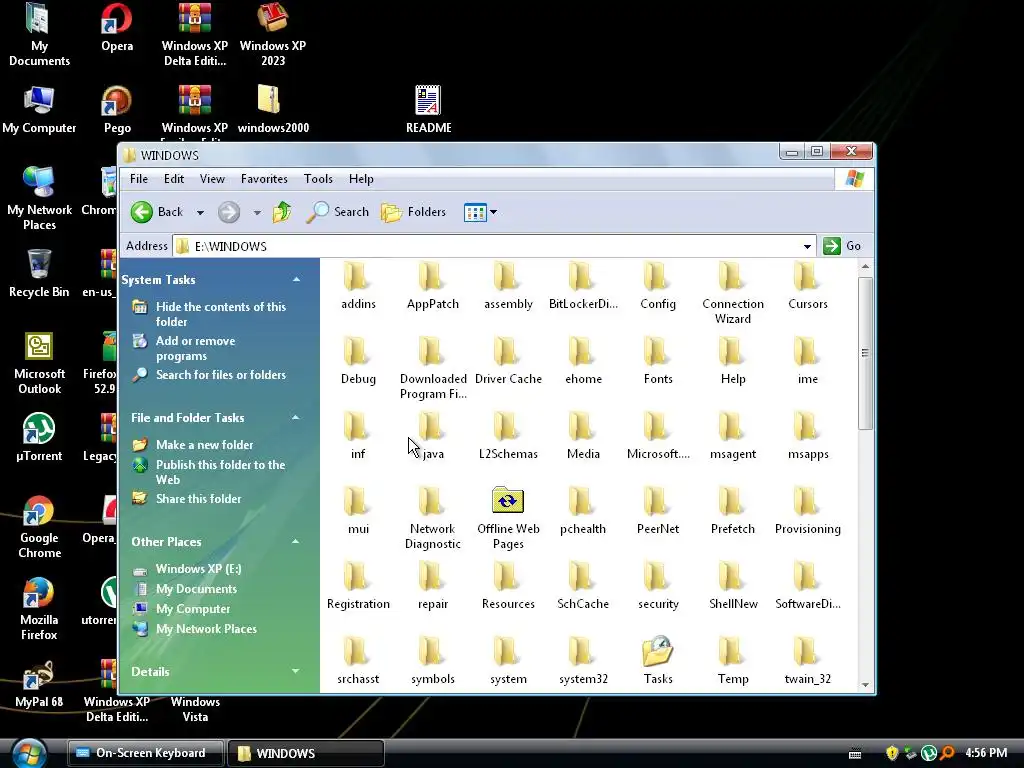Click the file list scrollbar thumb
The image size is (1024, 768).
(x=865, y=353)
